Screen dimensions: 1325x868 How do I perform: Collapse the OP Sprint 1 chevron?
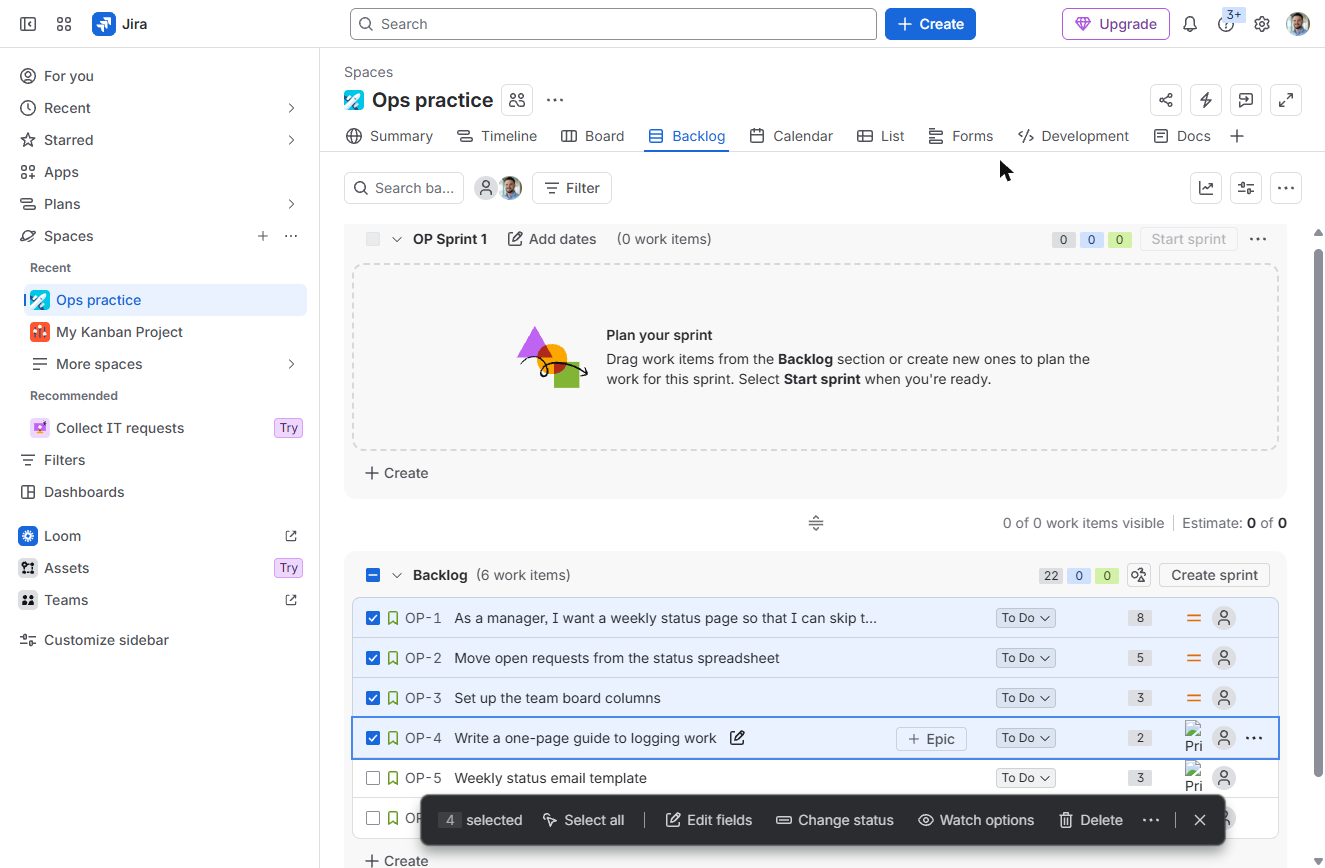(x=397, y=239)
